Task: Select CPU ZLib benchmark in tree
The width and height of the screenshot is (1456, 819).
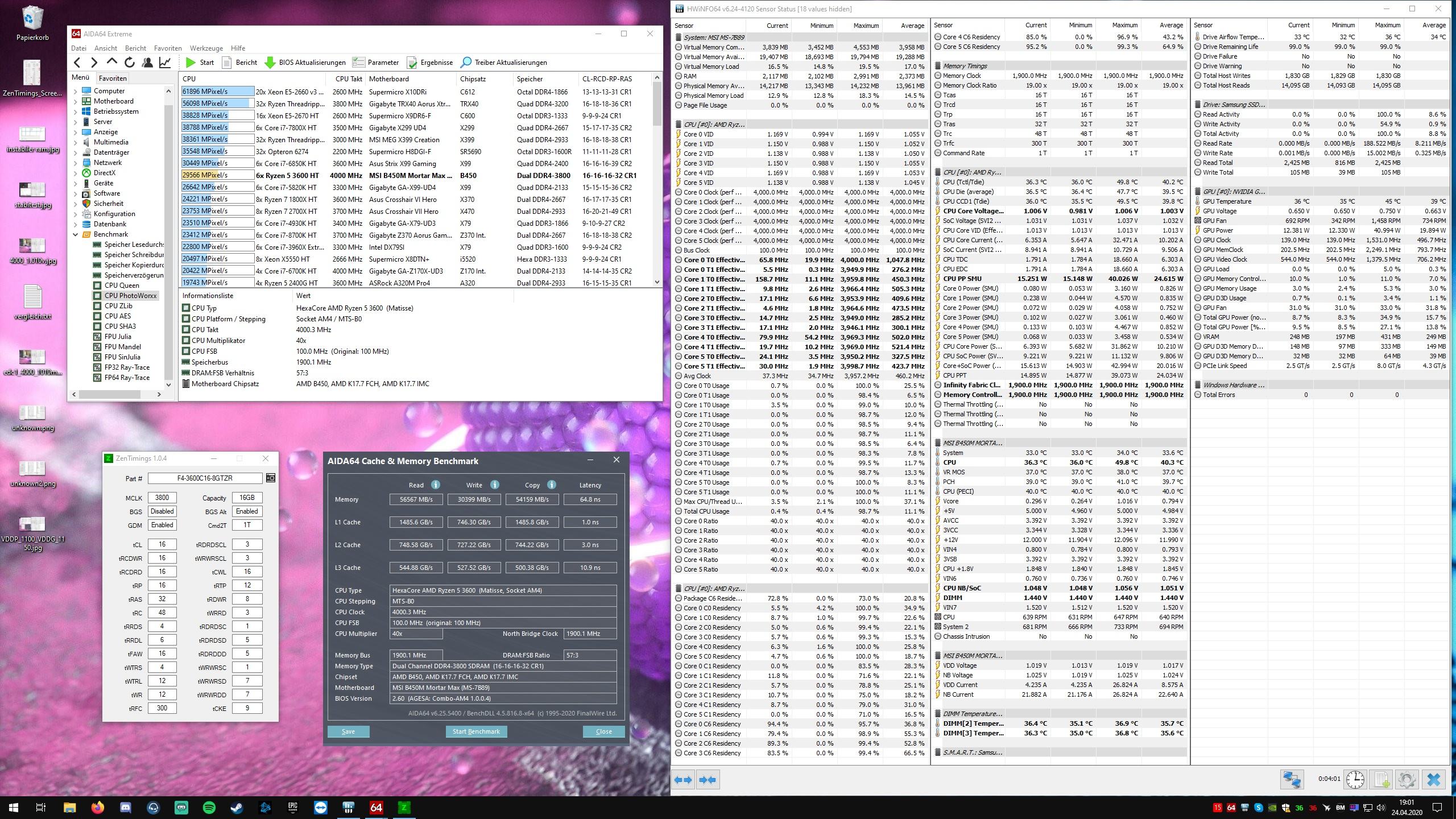Action: (x=118, y=306)
